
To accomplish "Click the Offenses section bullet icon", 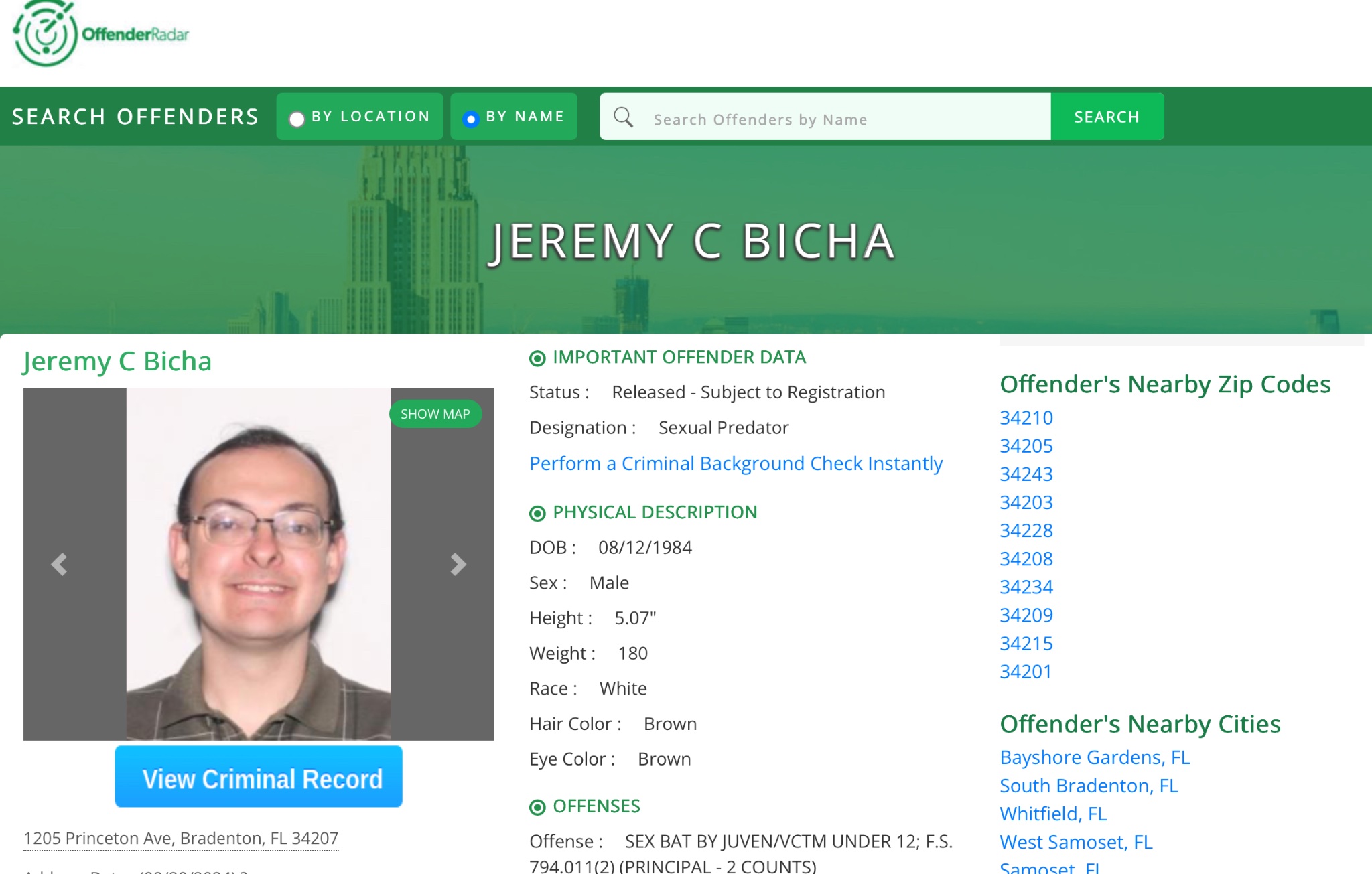I will [537, 807].
